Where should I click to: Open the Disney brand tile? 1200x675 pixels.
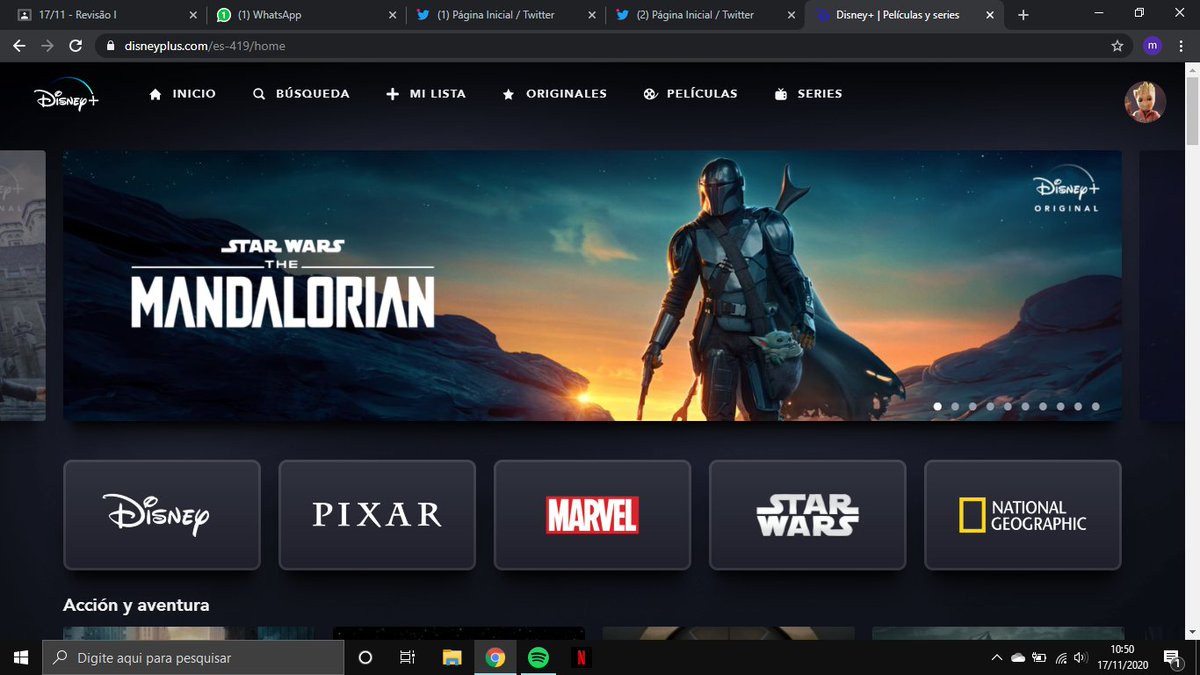point(162,515)
